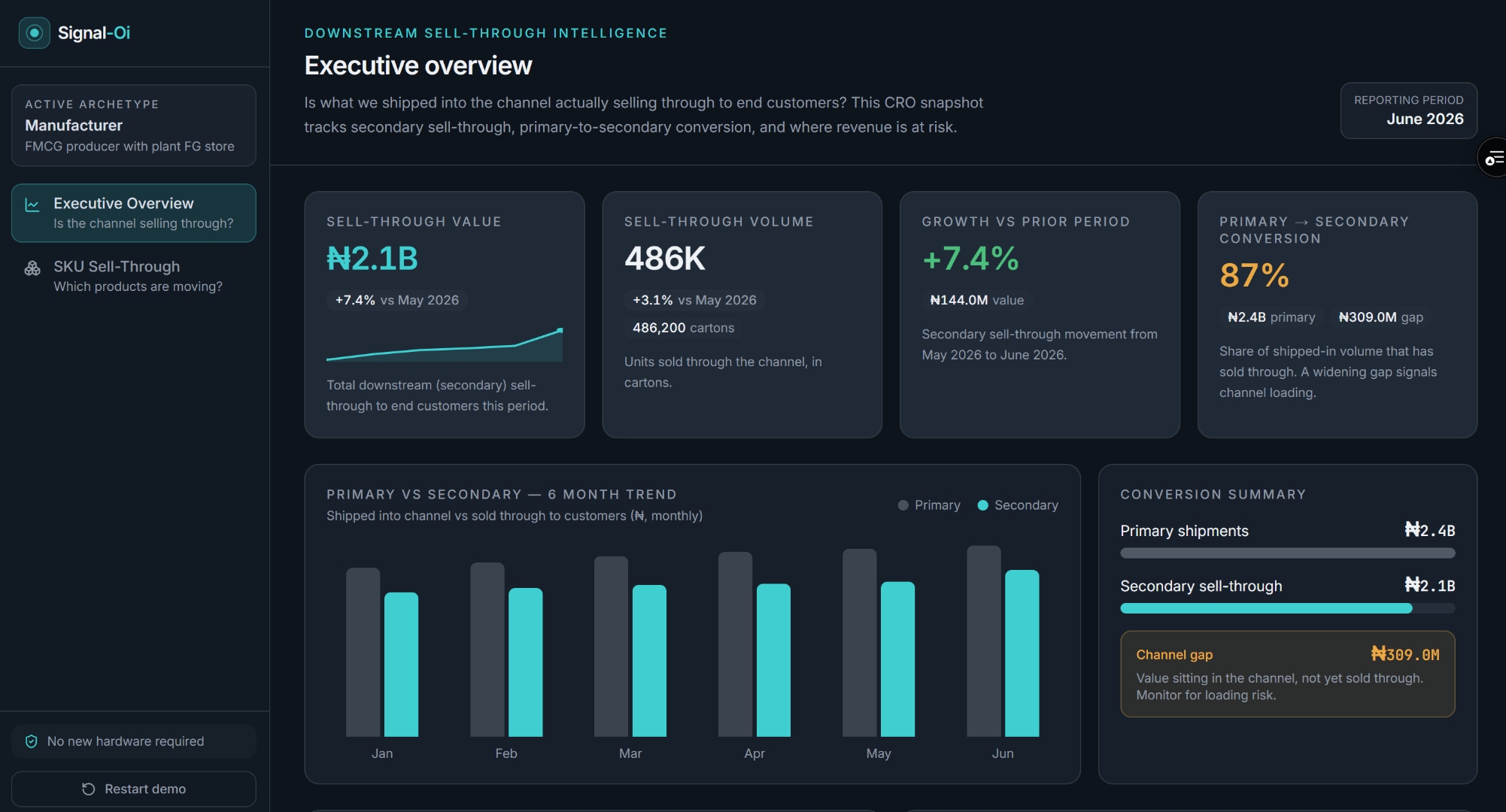Click the Signal-Oi logo icon

34,33
